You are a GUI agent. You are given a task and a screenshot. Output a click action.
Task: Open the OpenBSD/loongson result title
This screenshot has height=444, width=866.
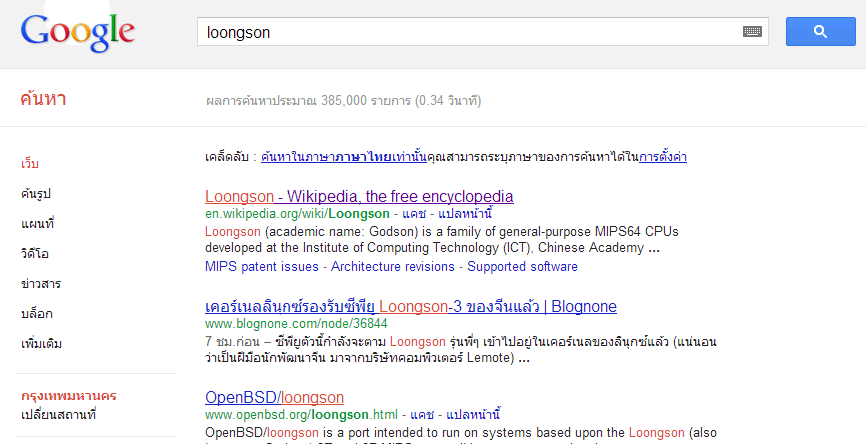point(274,397)
